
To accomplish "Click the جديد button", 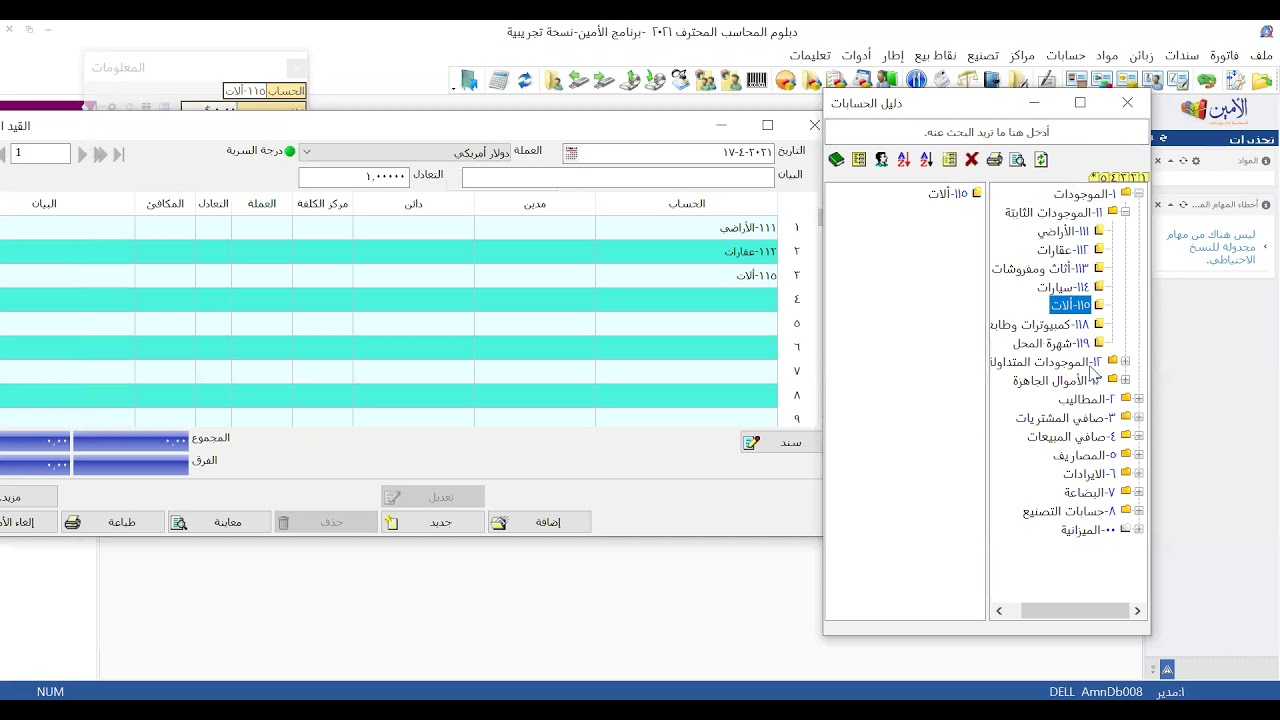I will (432, 522).
